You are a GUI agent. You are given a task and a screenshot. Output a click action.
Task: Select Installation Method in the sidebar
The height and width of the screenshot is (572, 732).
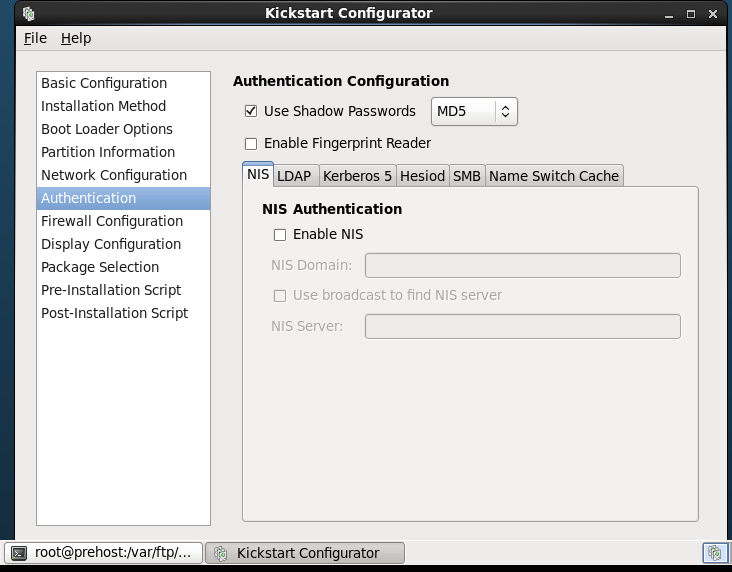tap(123, 106)
